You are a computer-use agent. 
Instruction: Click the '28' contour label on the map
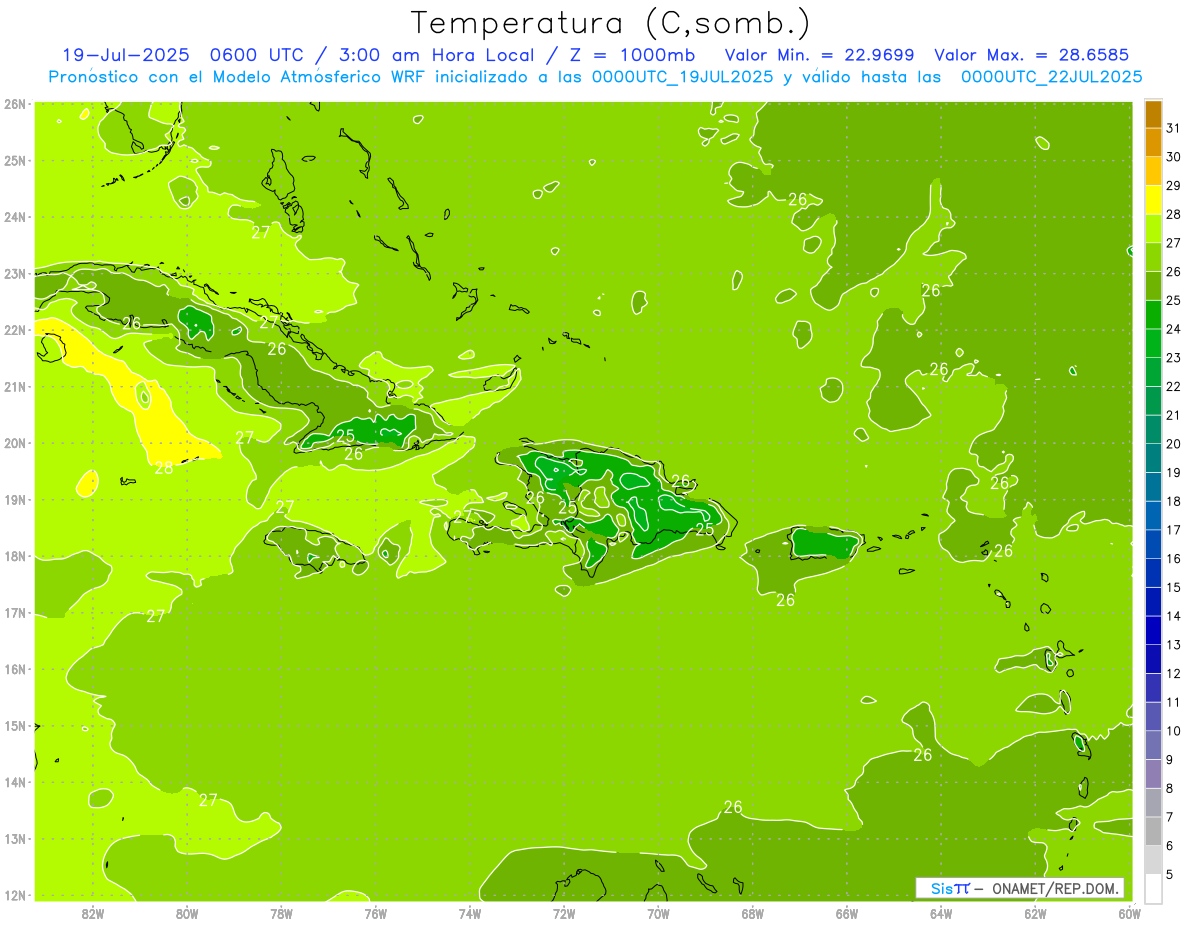163,467
